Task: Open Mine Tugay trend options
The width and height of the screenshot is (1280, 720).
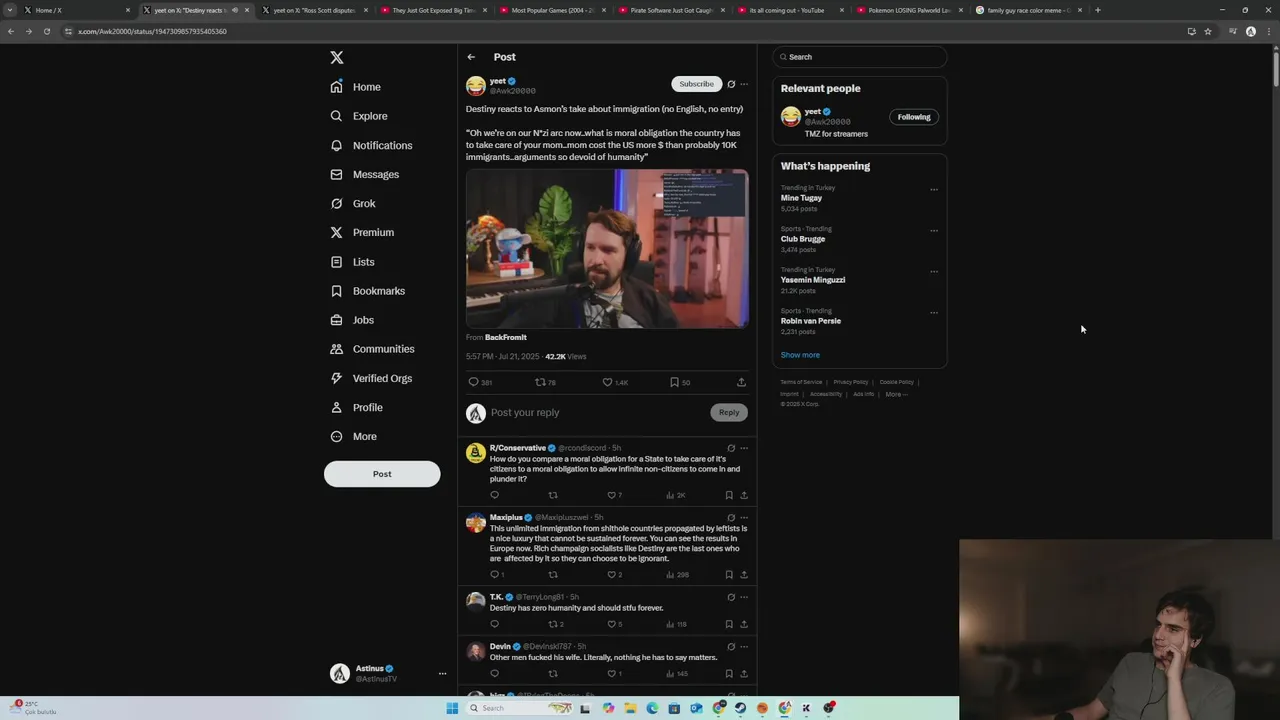Action: point(934,190)
